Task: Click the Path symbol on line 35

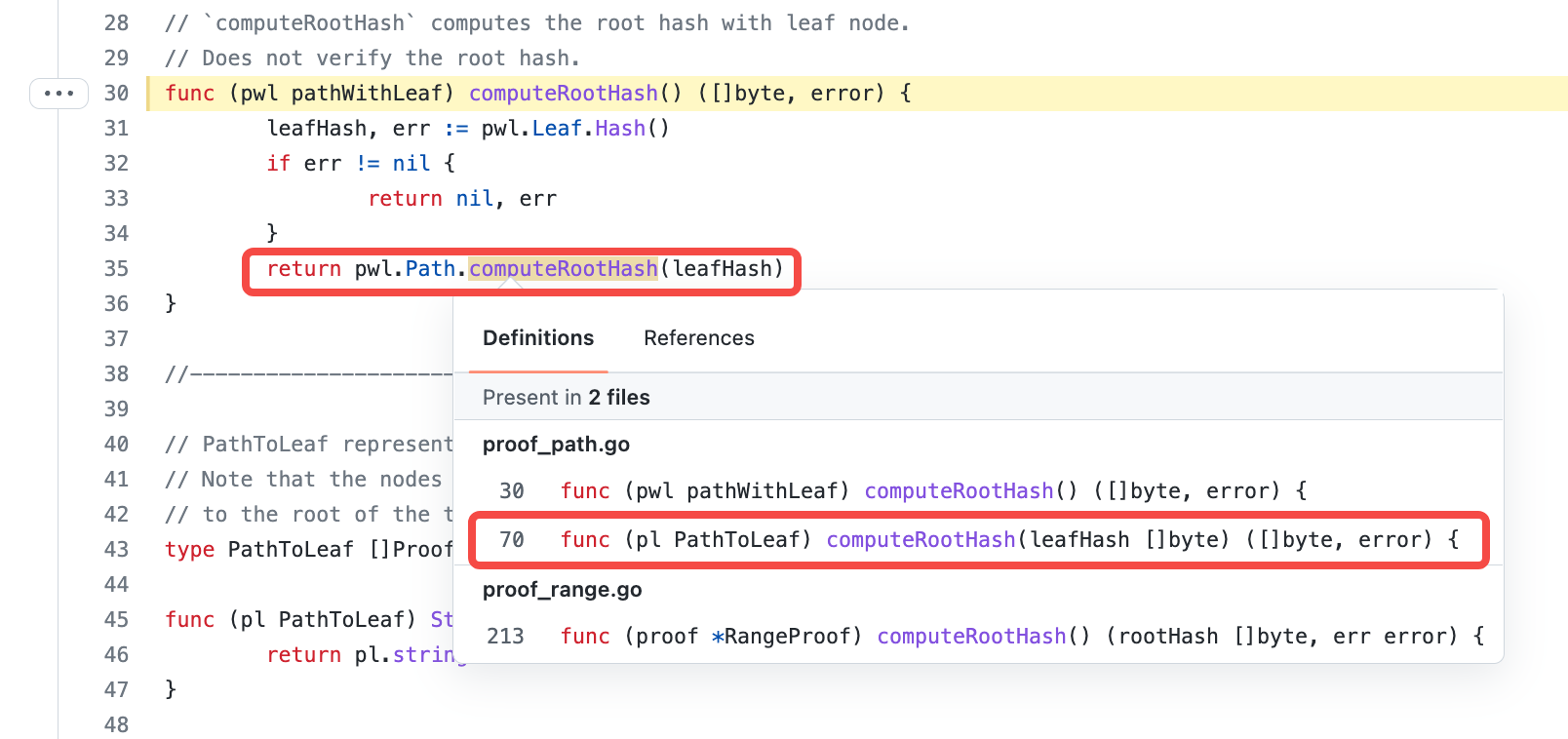Action: click(x=430, y=269)
